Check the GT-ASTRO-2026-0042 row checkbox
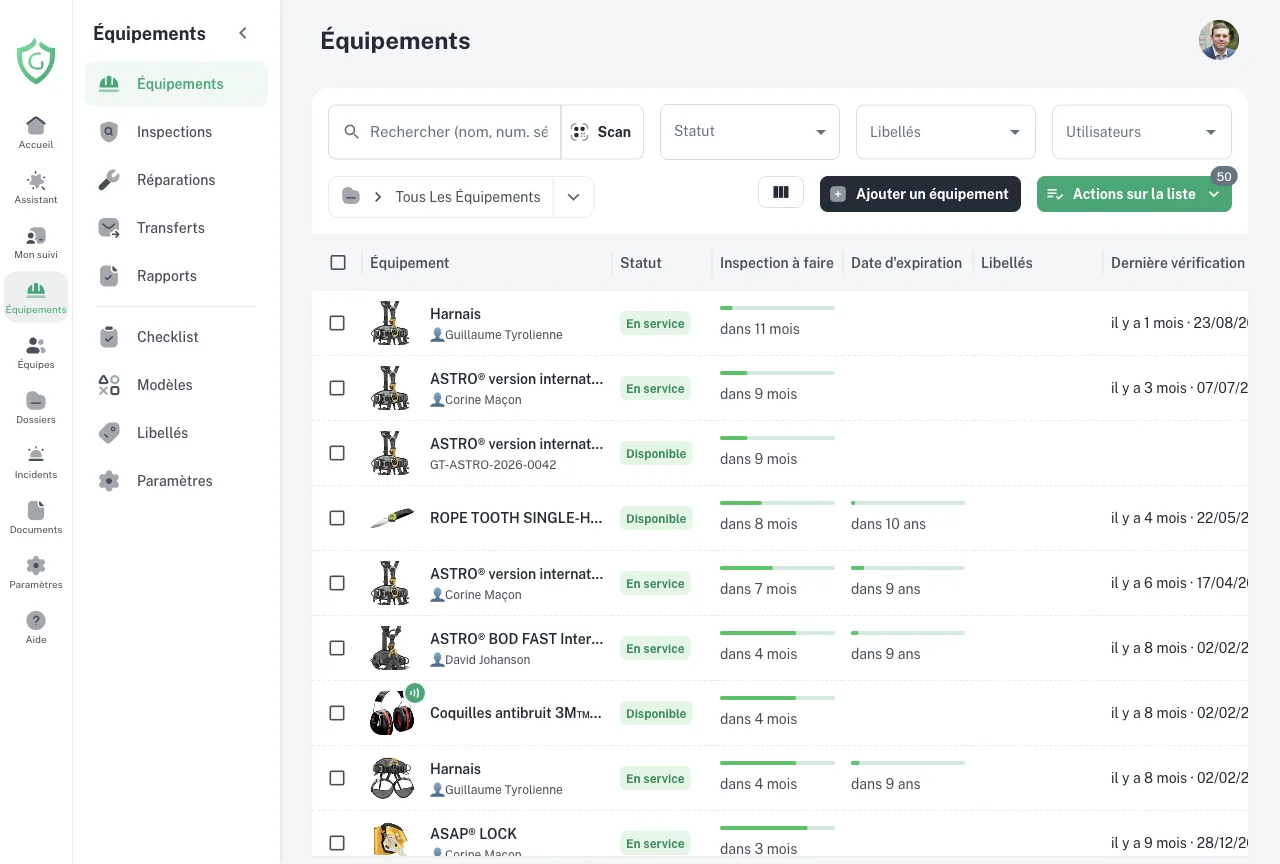The width and height of the screenshot is (1280, 864). pos(337,453)
